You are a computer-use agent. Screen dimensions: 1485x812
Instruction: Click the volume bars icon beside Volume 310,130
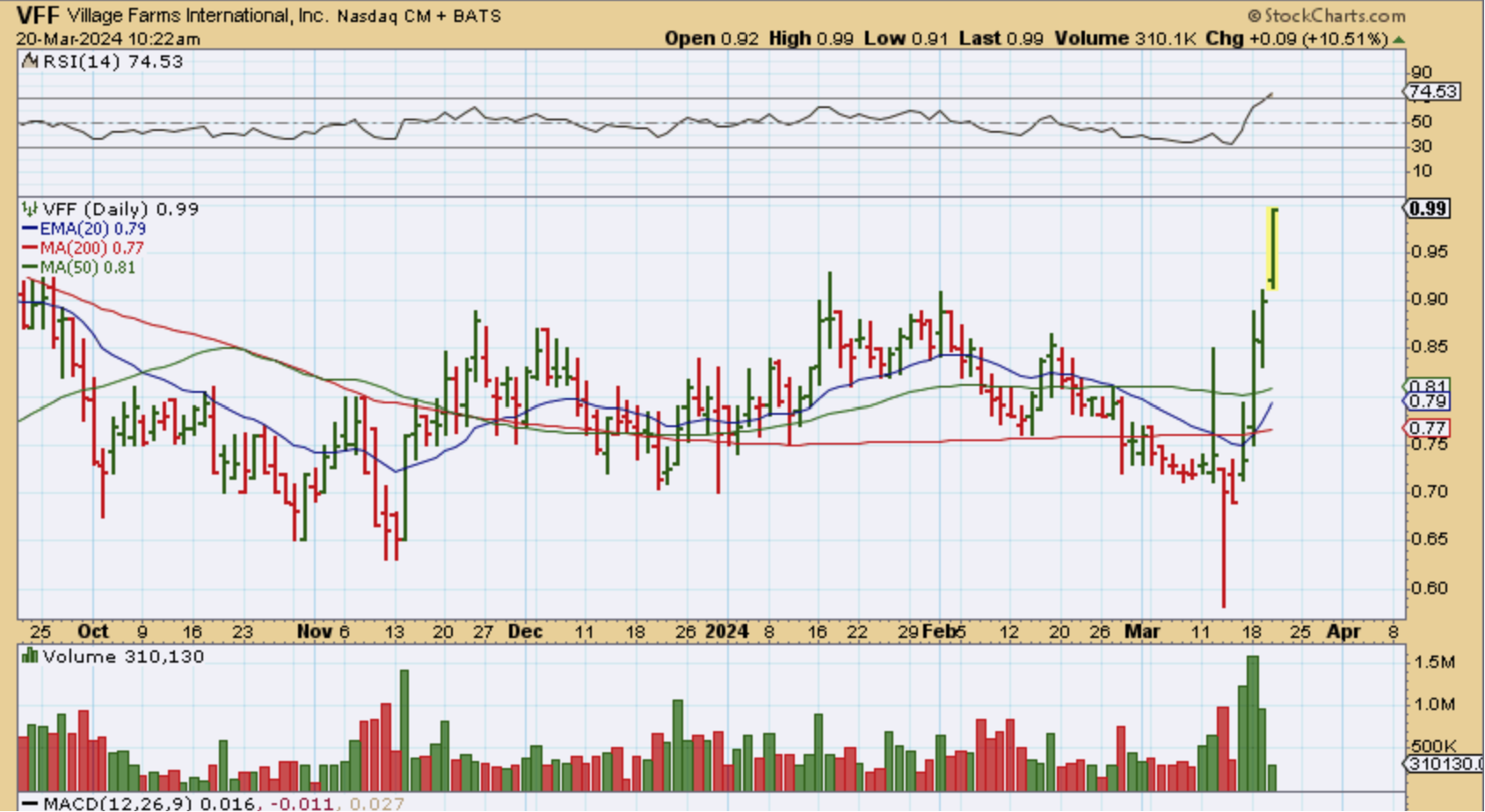[30, 656]
